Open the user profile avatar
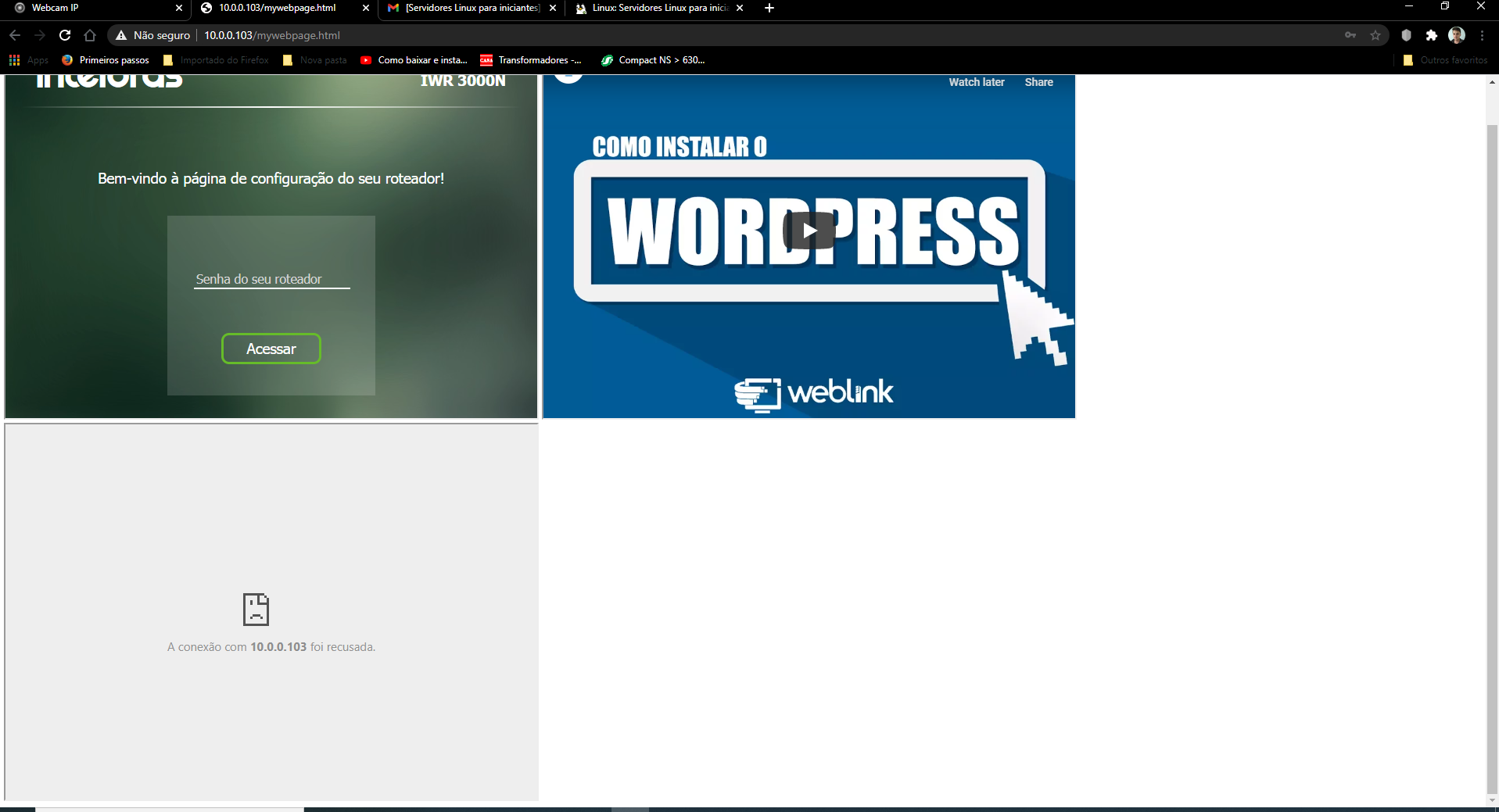 (1457, 35)
